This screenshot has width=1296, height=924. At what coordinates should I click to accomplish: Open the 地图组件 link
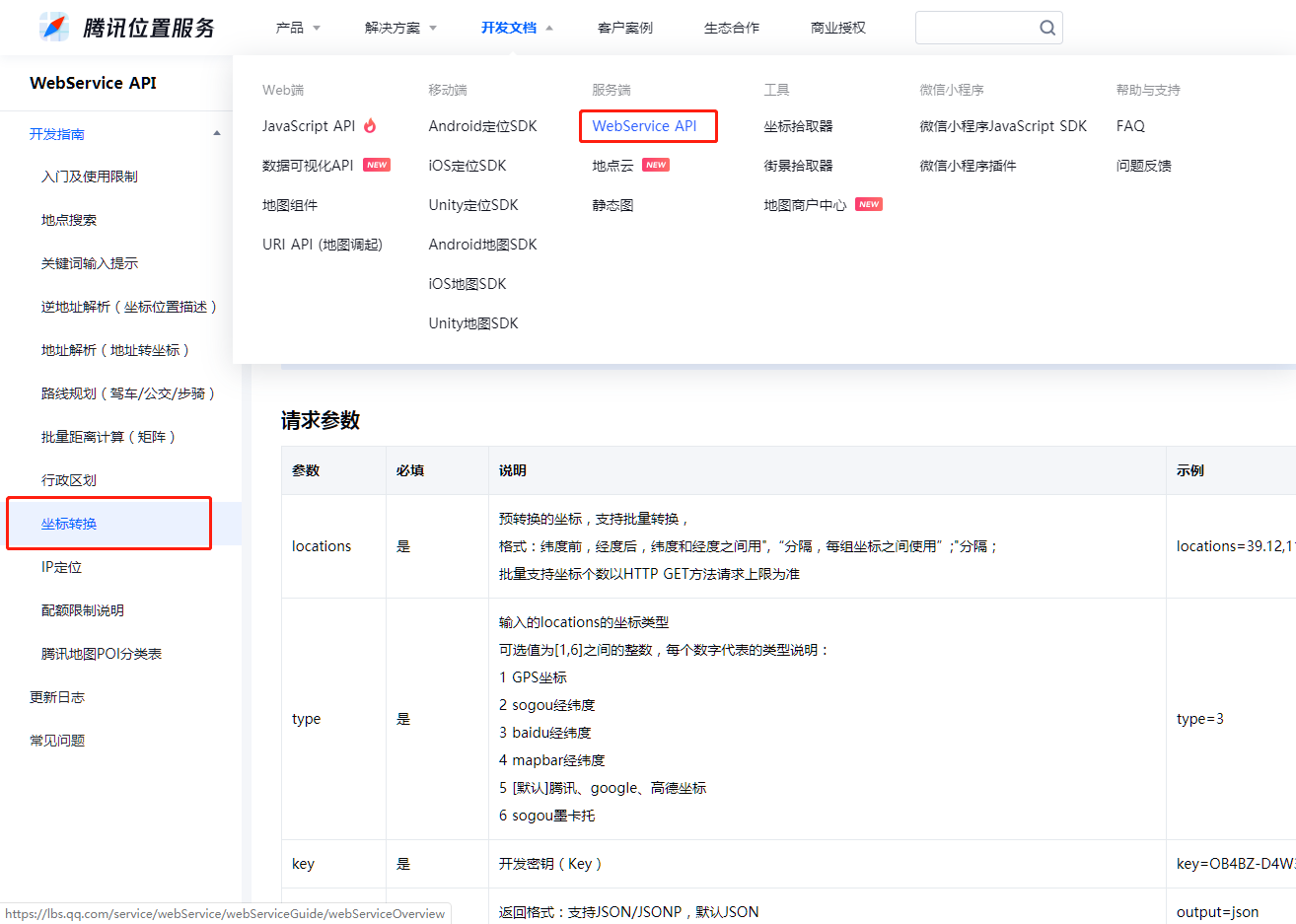[290, 205]
